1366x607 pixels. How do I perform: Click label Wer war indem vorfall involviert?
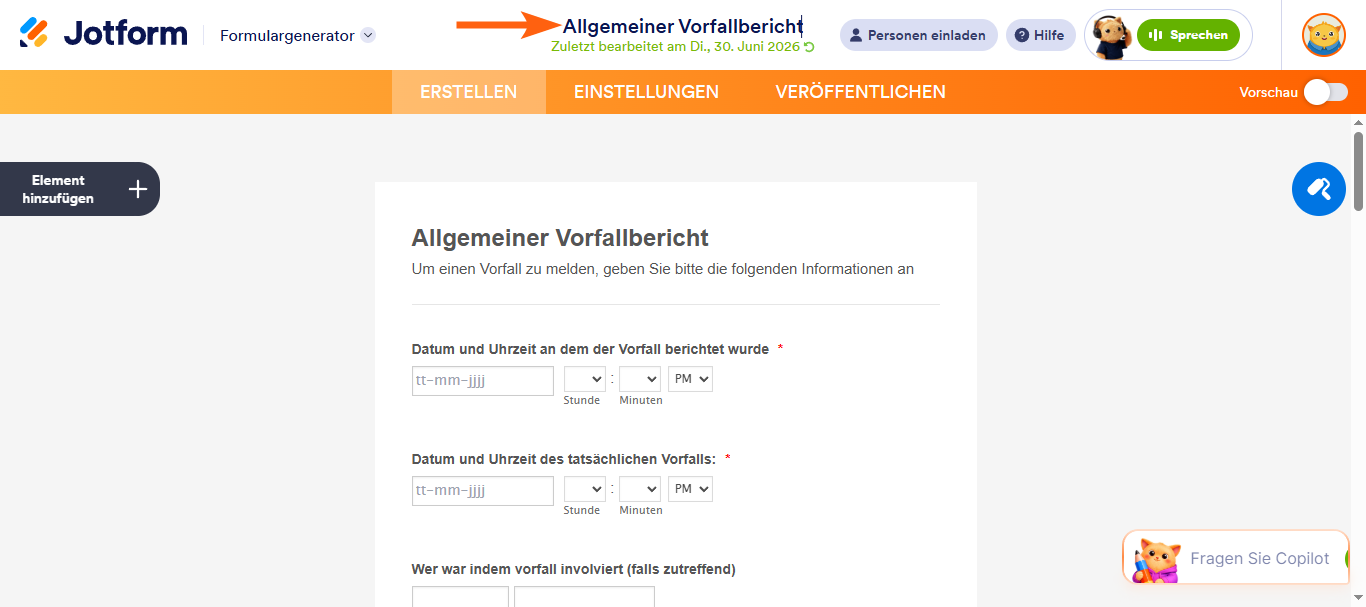(573, 569)
